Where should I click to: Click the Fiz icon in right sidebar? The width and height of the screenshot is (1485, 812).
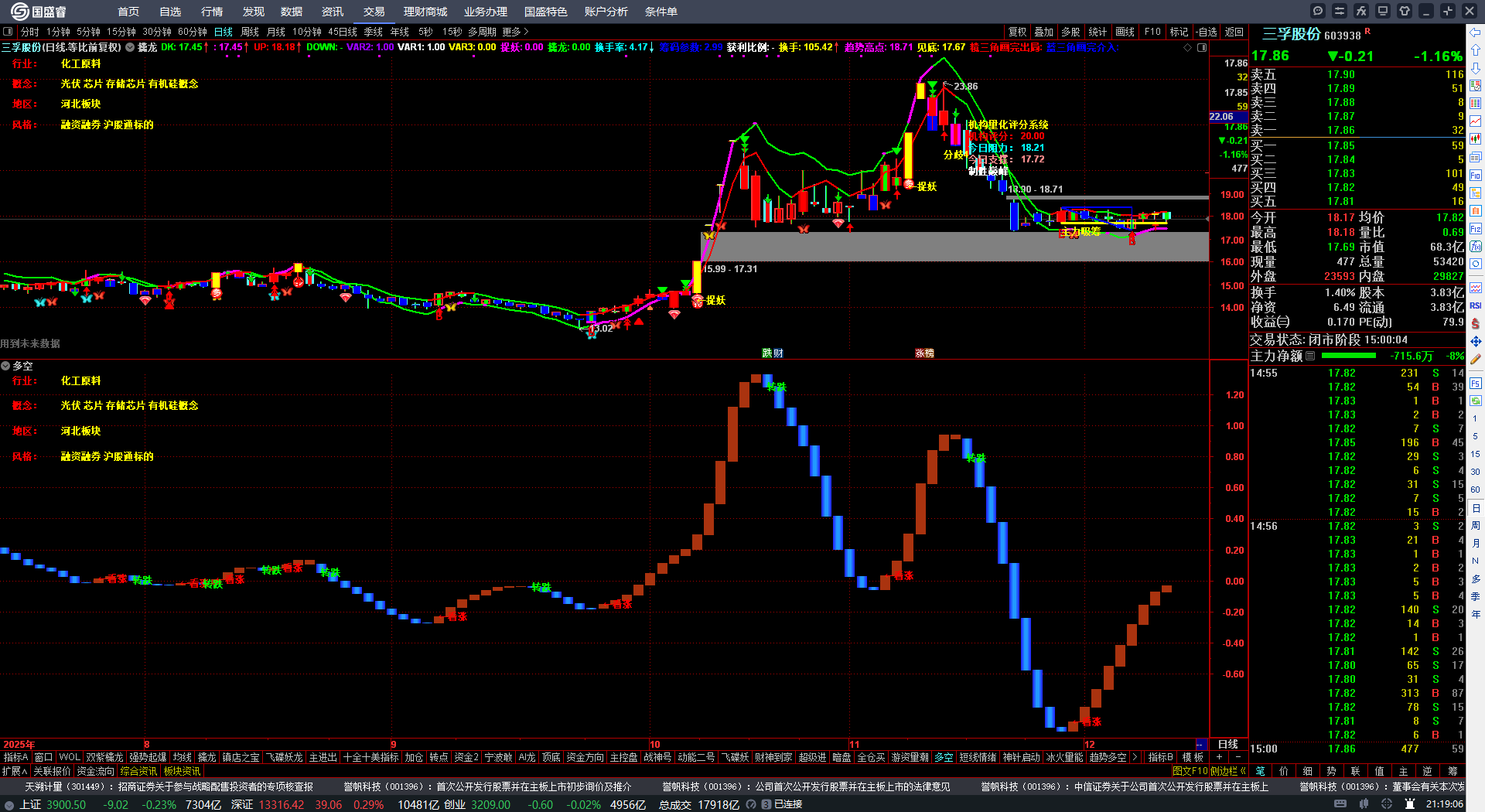[1476, 229]
